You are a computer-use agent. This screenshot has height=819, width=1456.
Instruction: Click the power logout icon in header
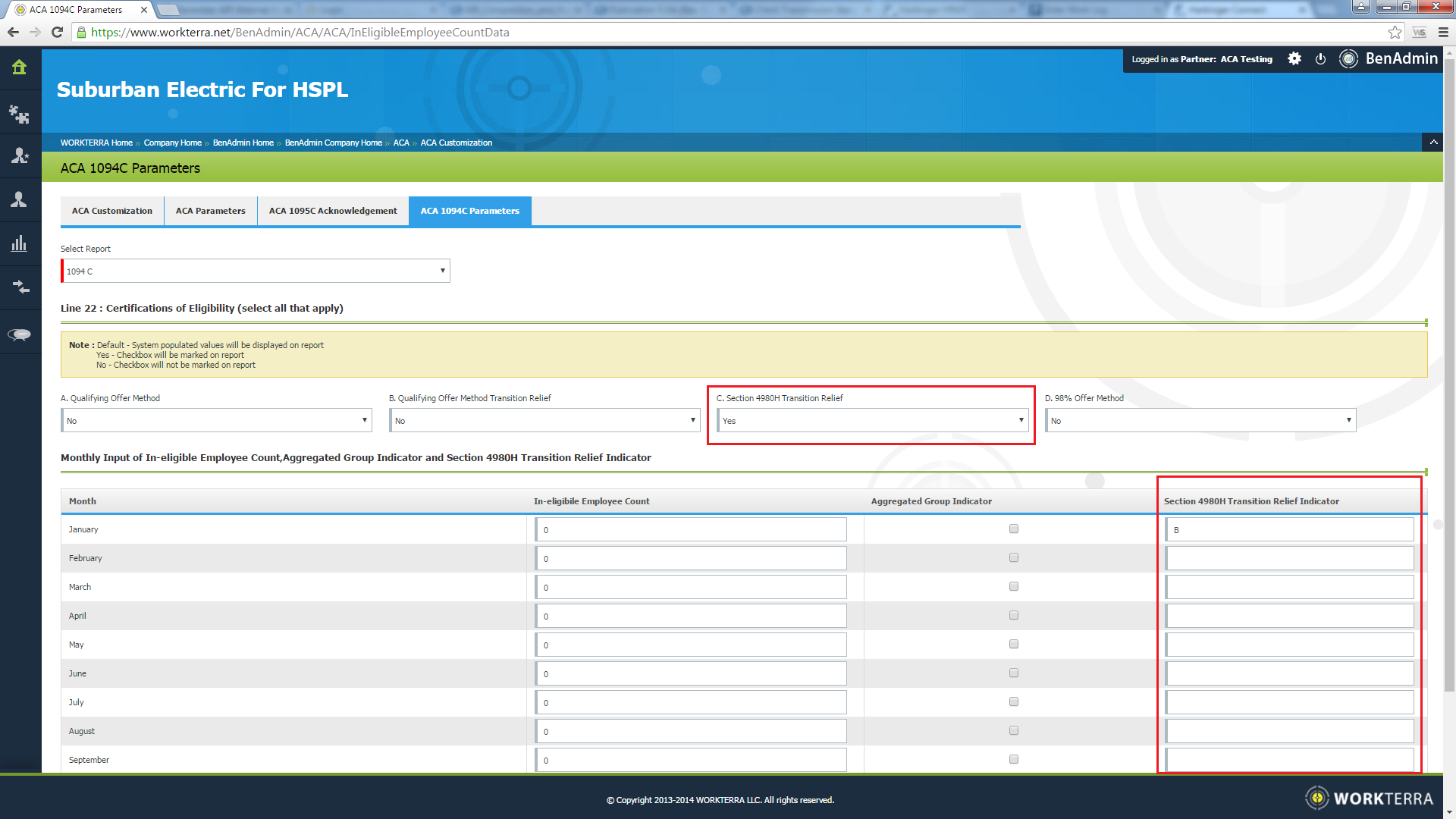(1320, 59)
